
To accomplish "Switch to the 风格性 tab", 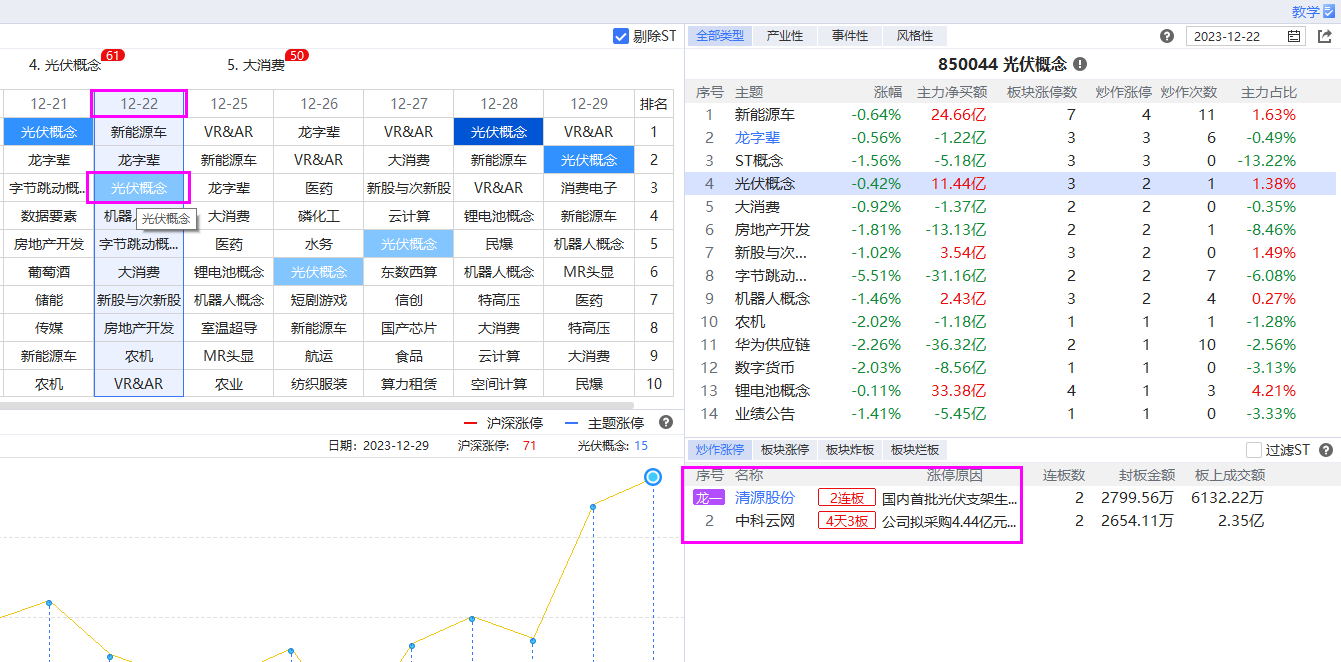I will (x=915, y=36).
